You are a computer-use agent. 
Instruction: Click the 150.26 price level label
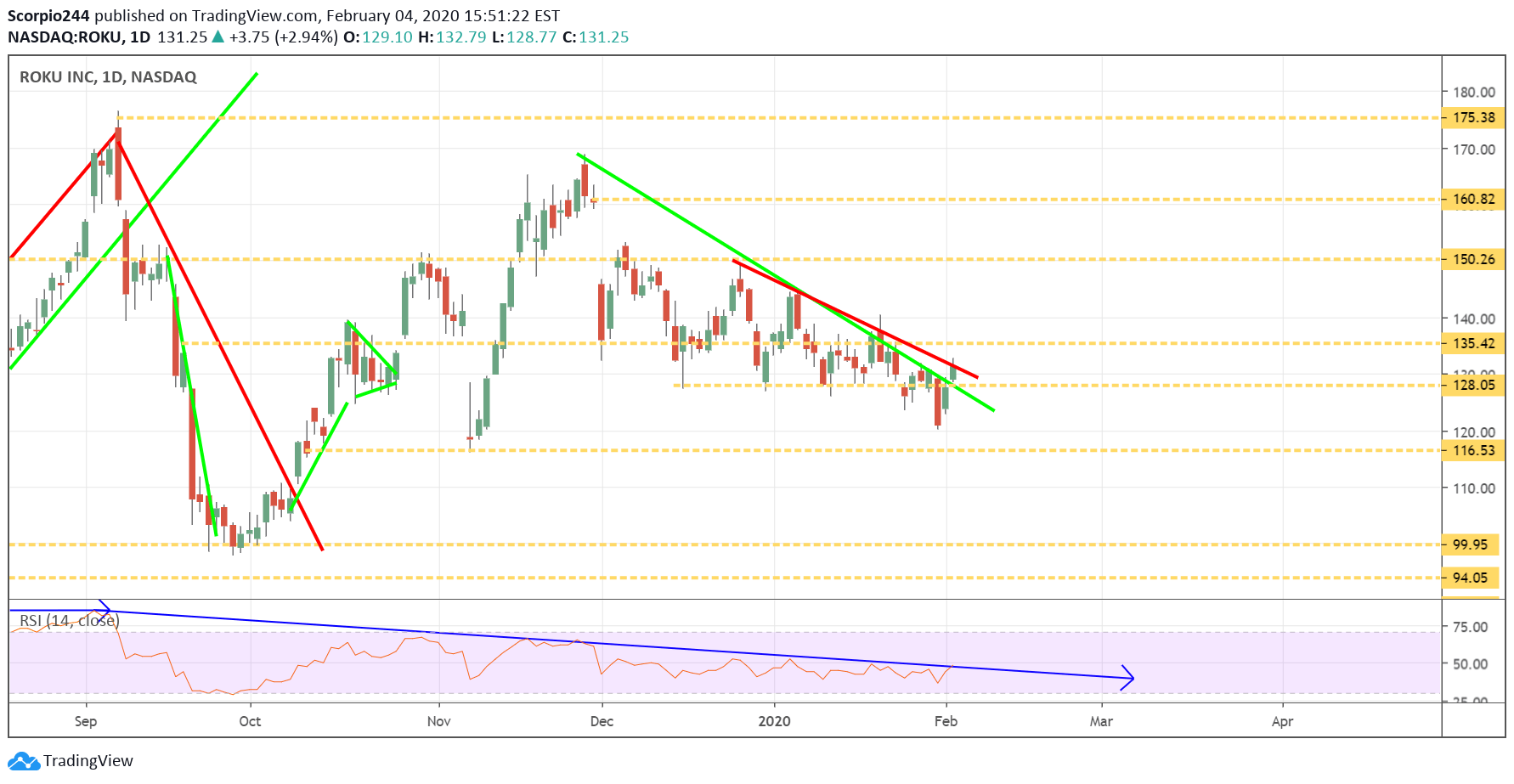[1473, 259]
